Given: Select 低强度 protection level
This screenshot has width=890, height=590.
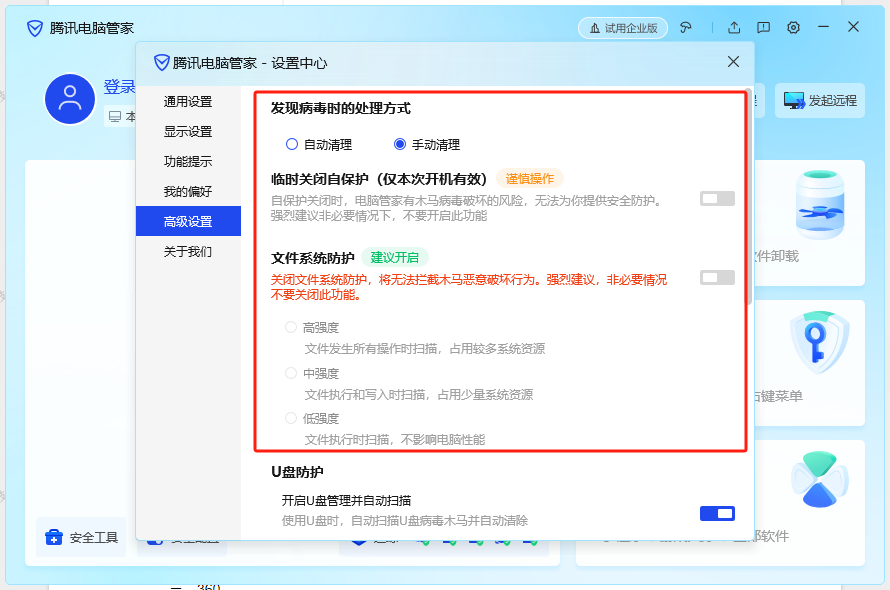Looking at the screenshot, I should (312, 419).
